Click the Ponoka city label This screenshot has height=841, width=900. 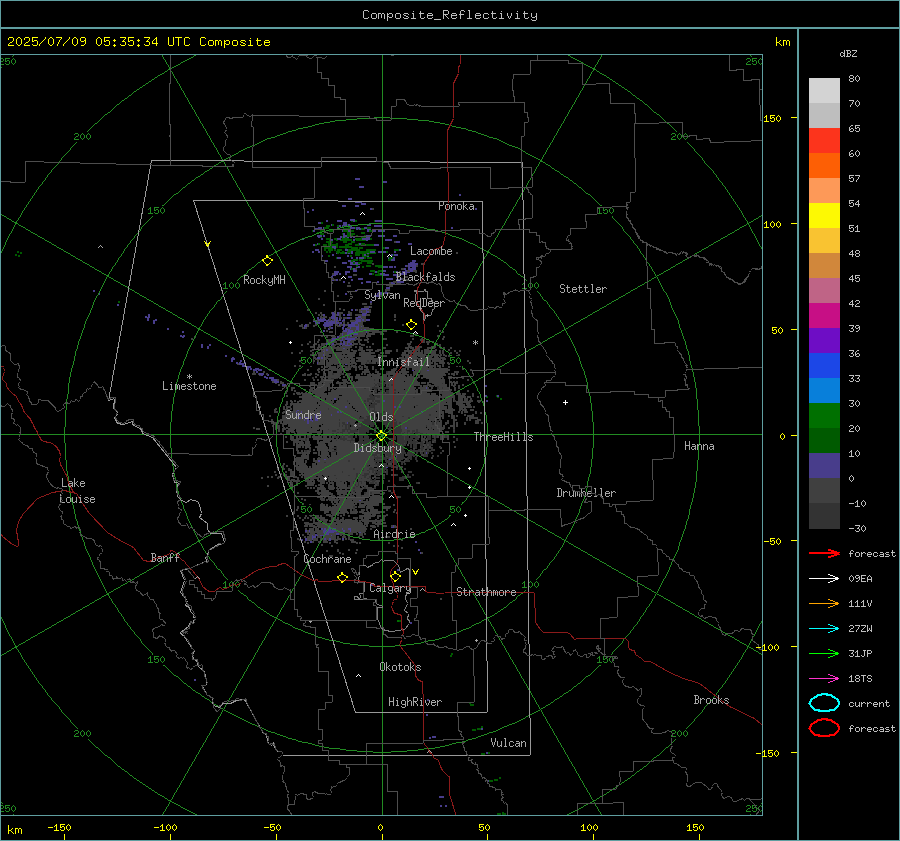(456, 206)
